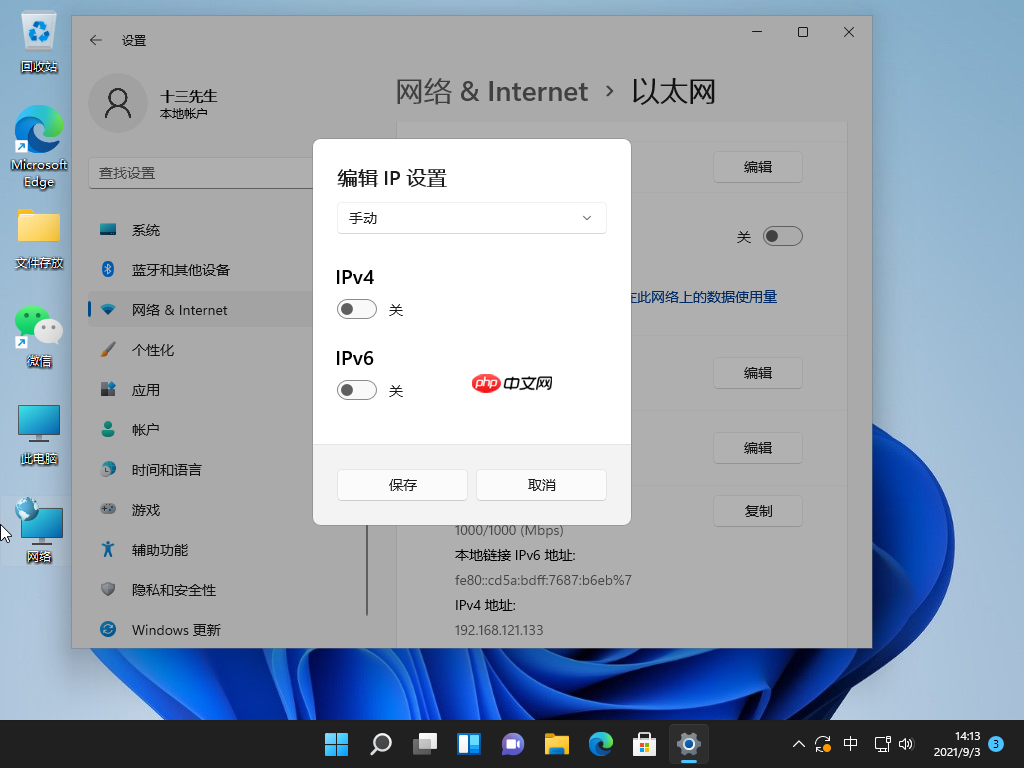Enable the IPv6 toggle
Viewport: 1024px width, 768px height.
356,390
